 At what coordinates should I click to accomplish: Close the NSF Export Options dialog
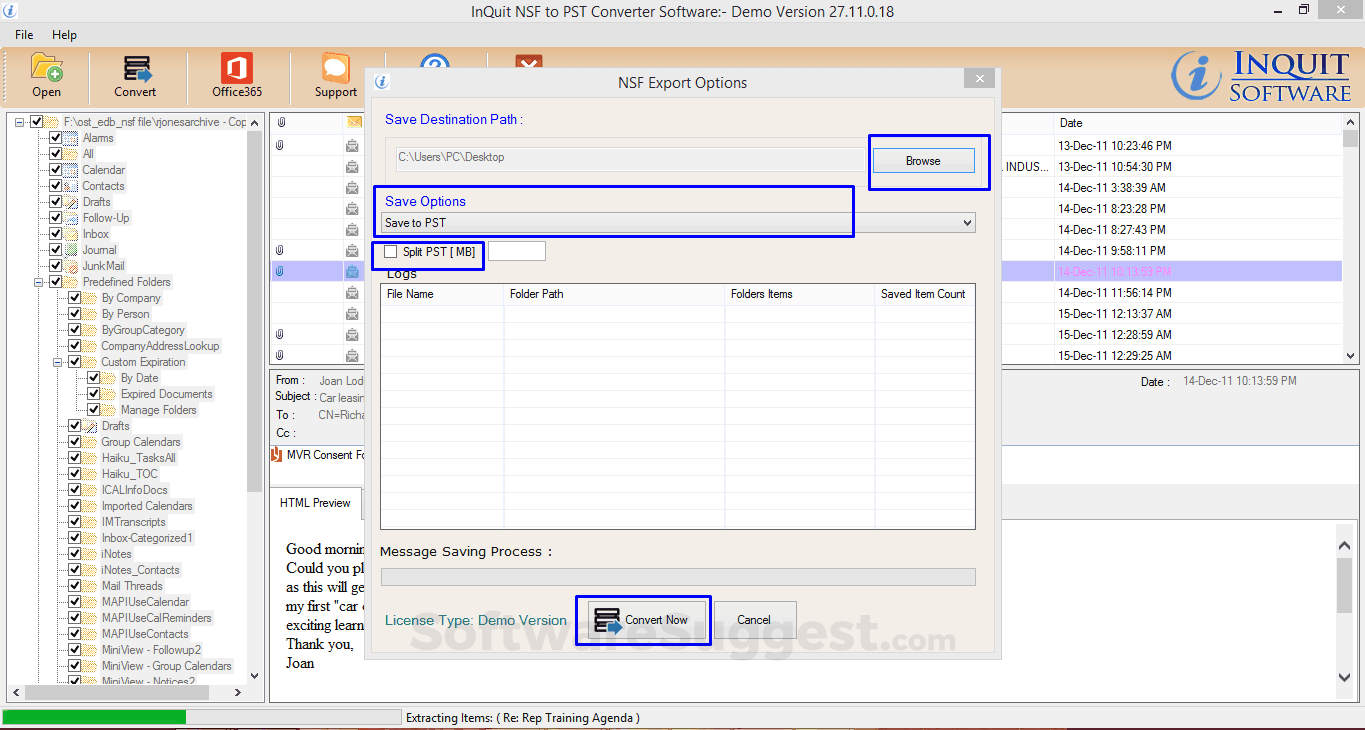tap(980, 79)
